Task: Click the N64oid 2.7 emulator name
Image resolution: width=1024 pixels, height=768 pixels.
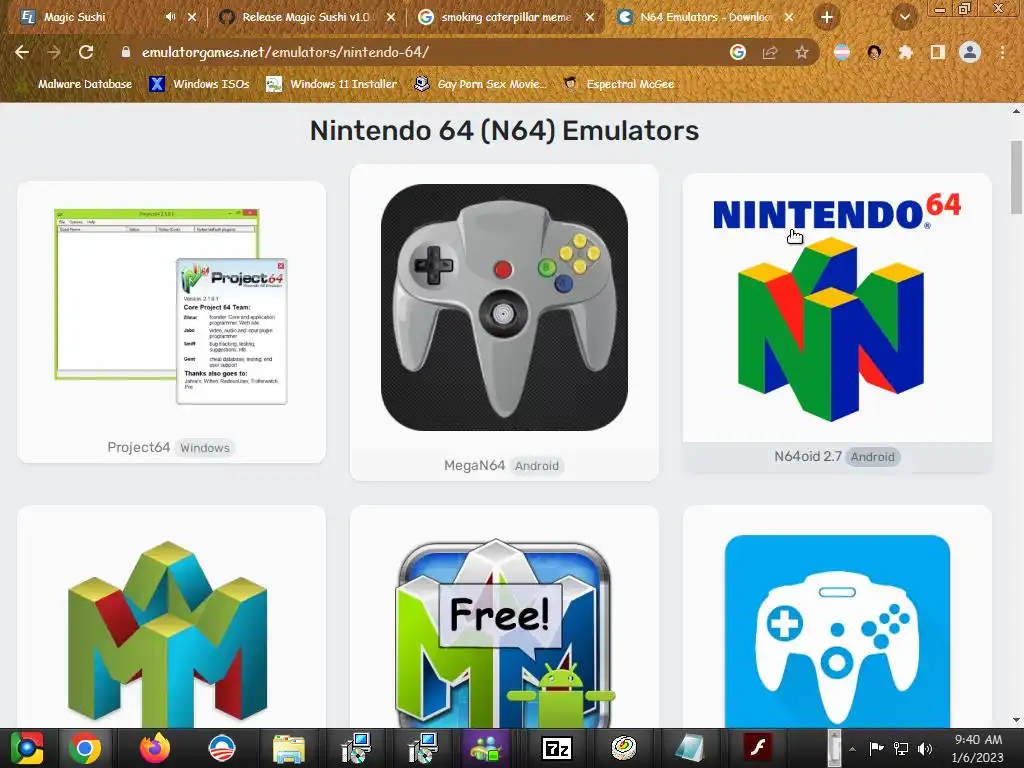Action: coord(808,456)
